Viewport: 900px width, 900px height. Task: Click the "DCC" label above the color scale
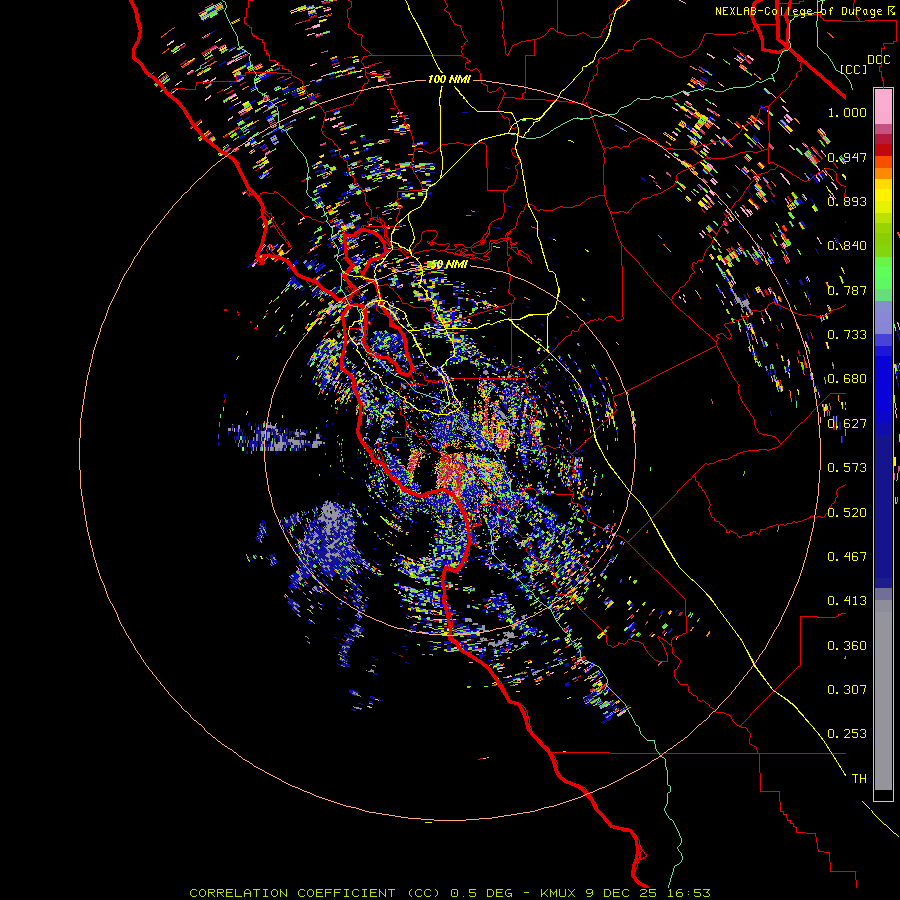(878, 60)
